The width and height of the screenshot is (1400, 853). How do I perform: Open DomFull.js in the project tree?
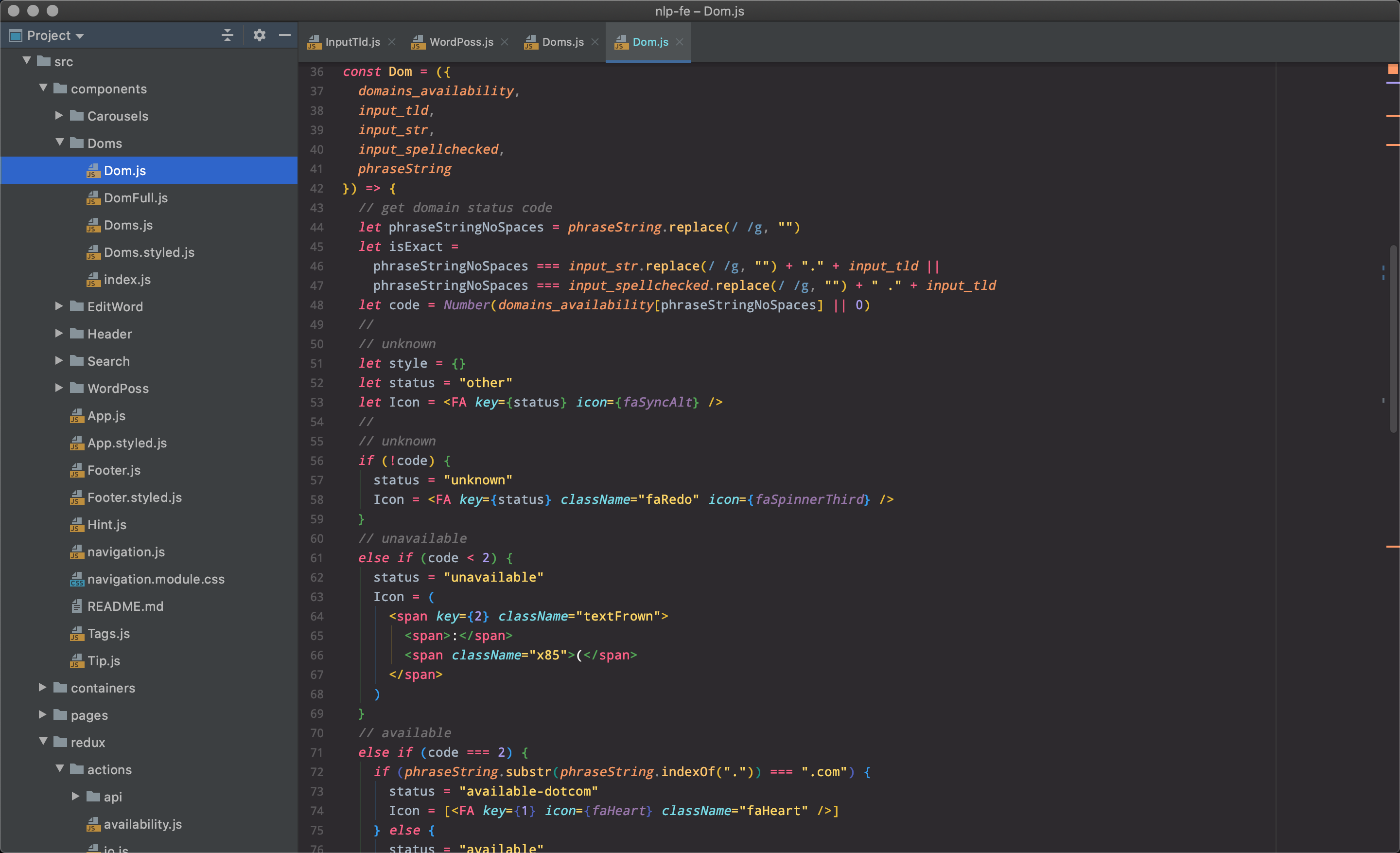135,198
